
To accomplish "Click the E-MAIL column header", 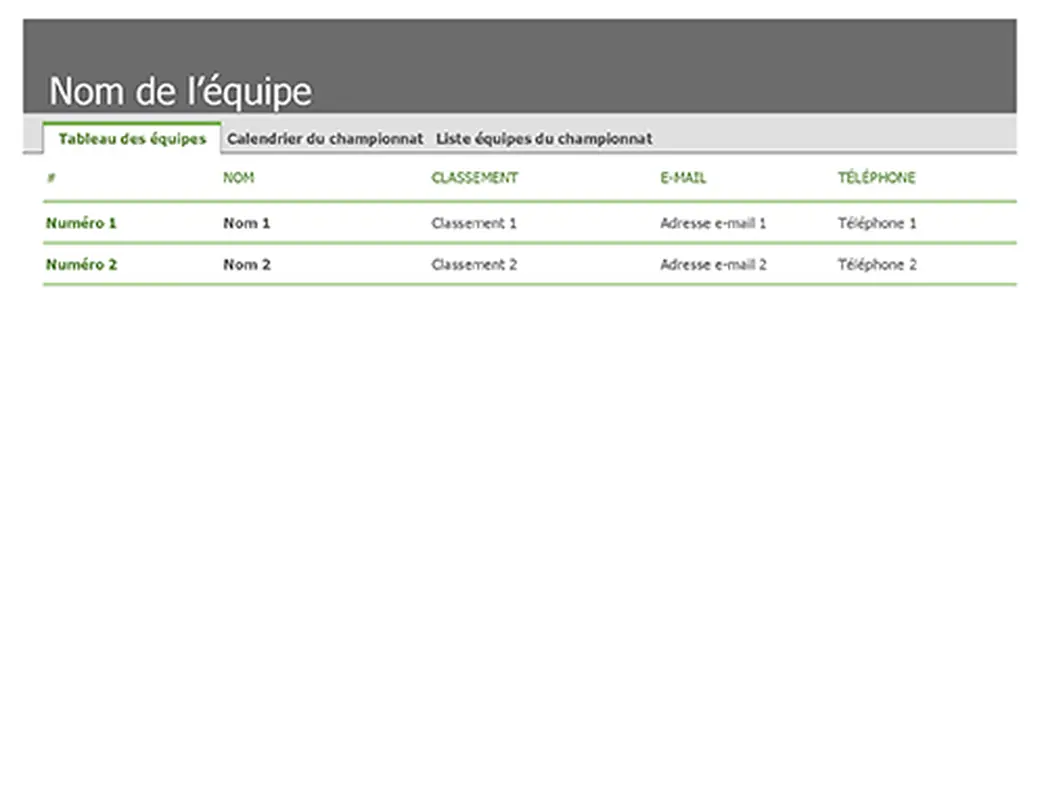I will click(x=681, y=178).
